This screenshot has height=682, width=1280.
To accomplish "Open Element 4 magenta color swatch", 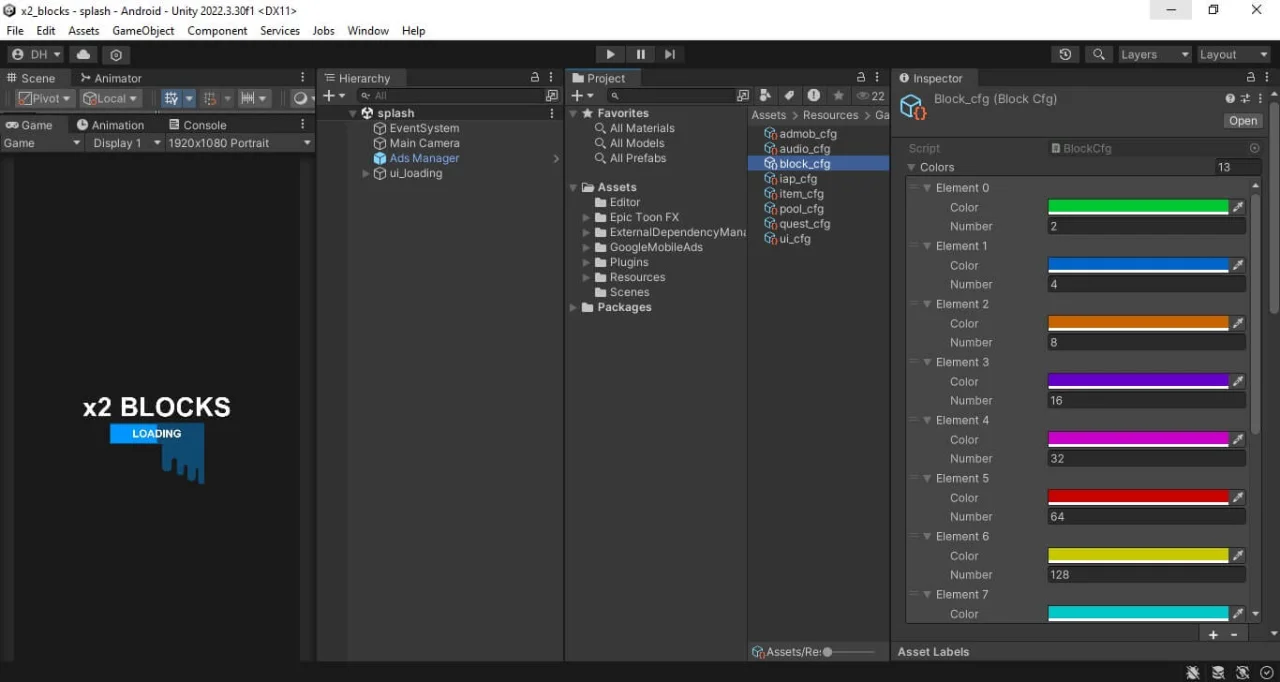I will point(1138,440).
